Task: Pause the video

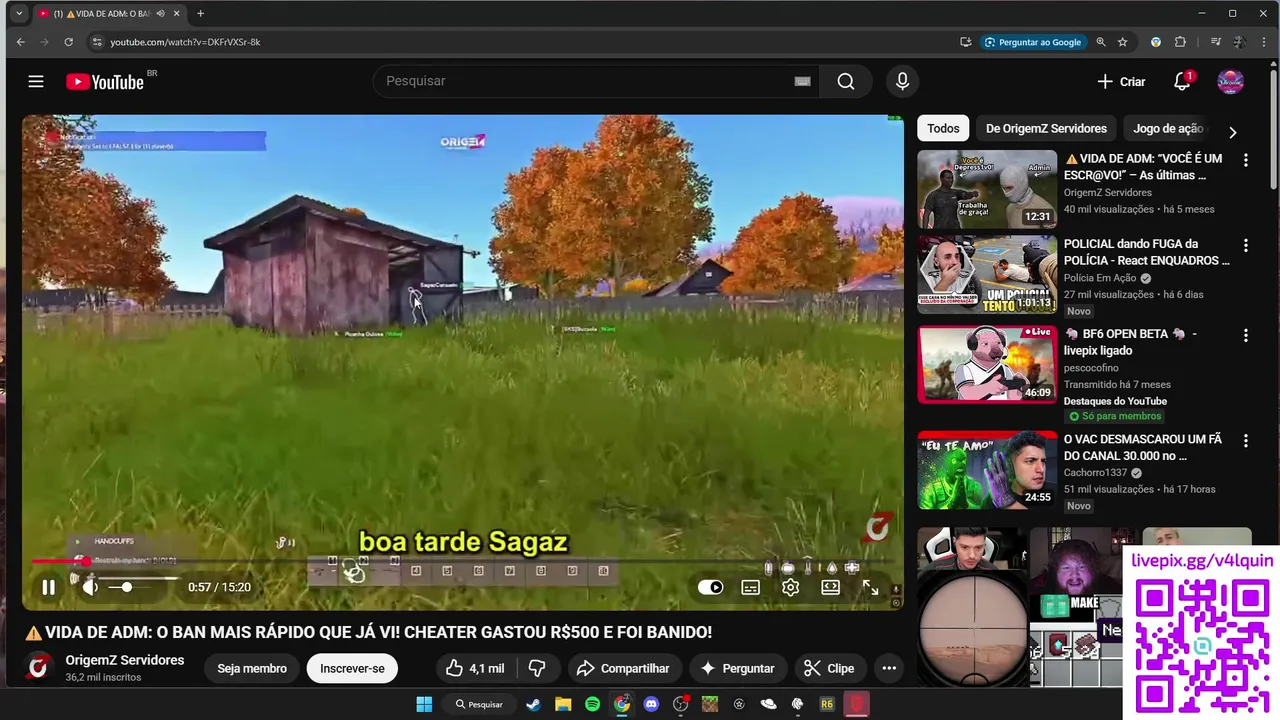Action: 48,587
